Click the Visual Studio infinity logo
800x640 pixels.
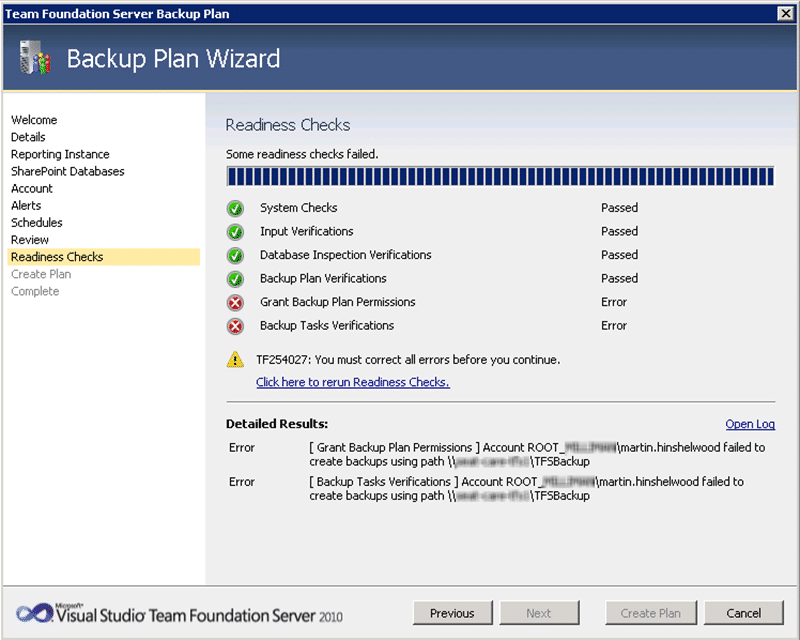click(34, 613)
